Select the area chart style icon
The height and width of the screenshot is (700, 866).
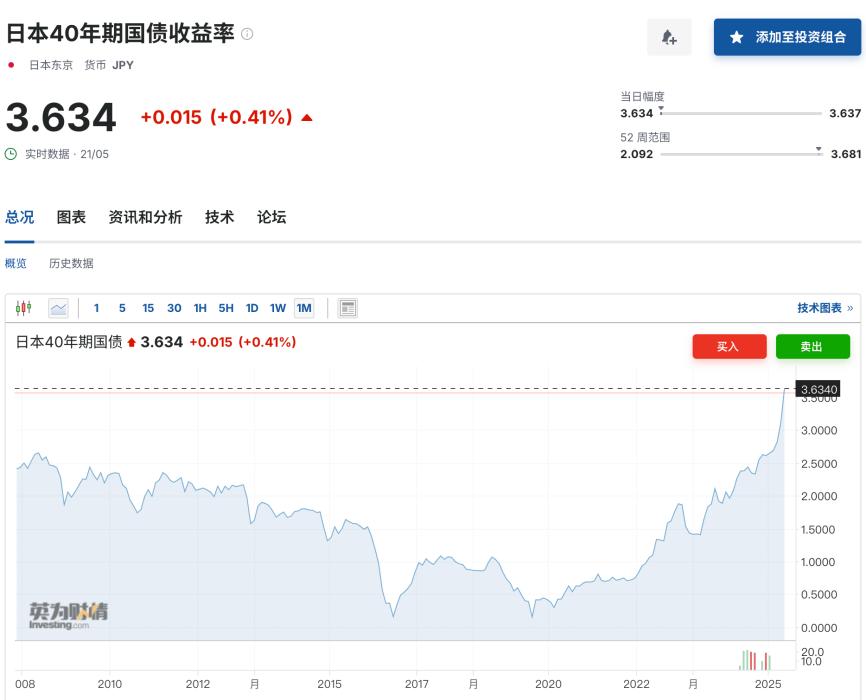[58, 309]
